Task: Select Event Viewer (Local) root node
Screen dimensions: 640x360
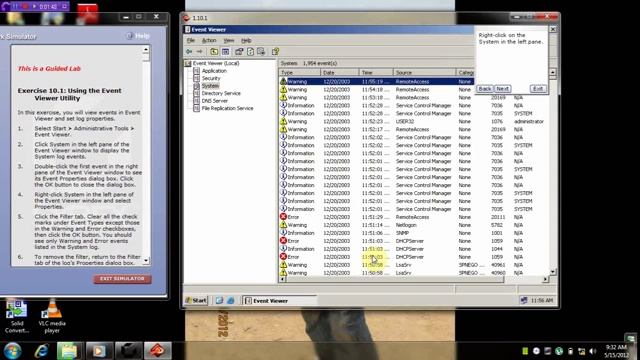Action: click(216, 63)
